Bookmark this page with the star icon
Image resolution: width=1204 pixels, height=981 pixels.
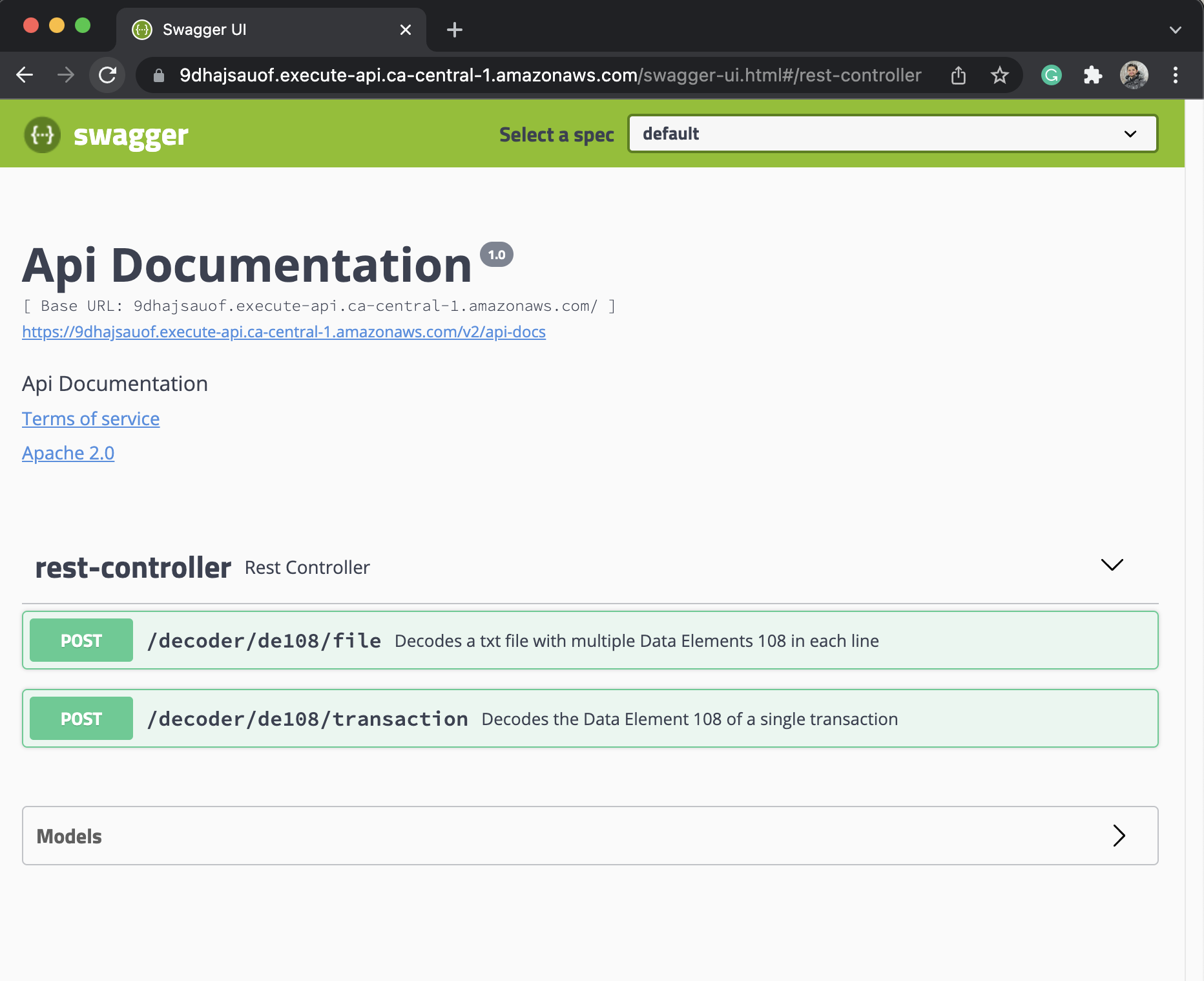click(1000, 75)
